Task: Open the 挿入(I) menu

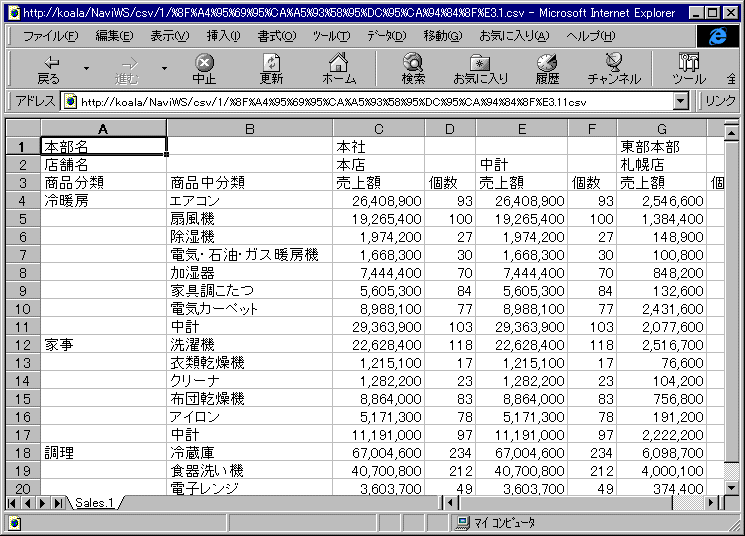Action: 223,36
